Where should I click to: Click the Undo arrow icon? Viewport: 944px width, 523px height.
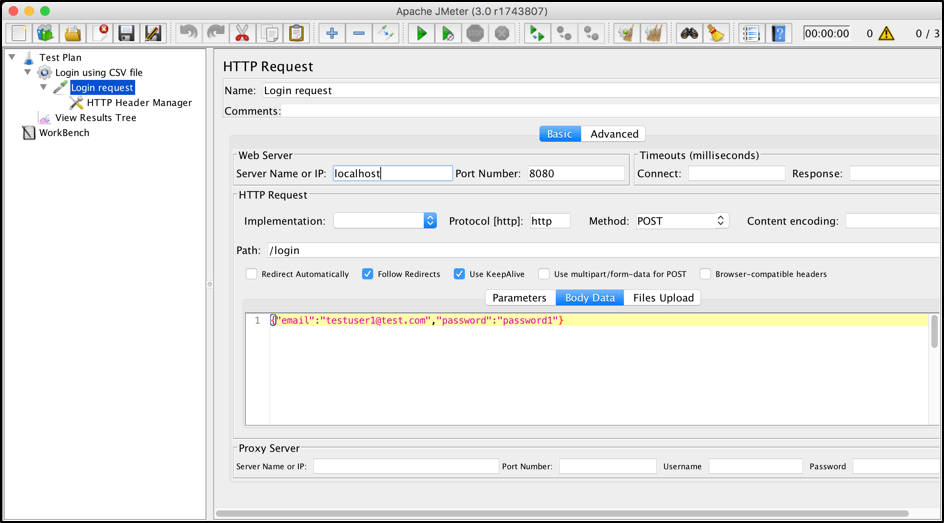pos(188,33)
